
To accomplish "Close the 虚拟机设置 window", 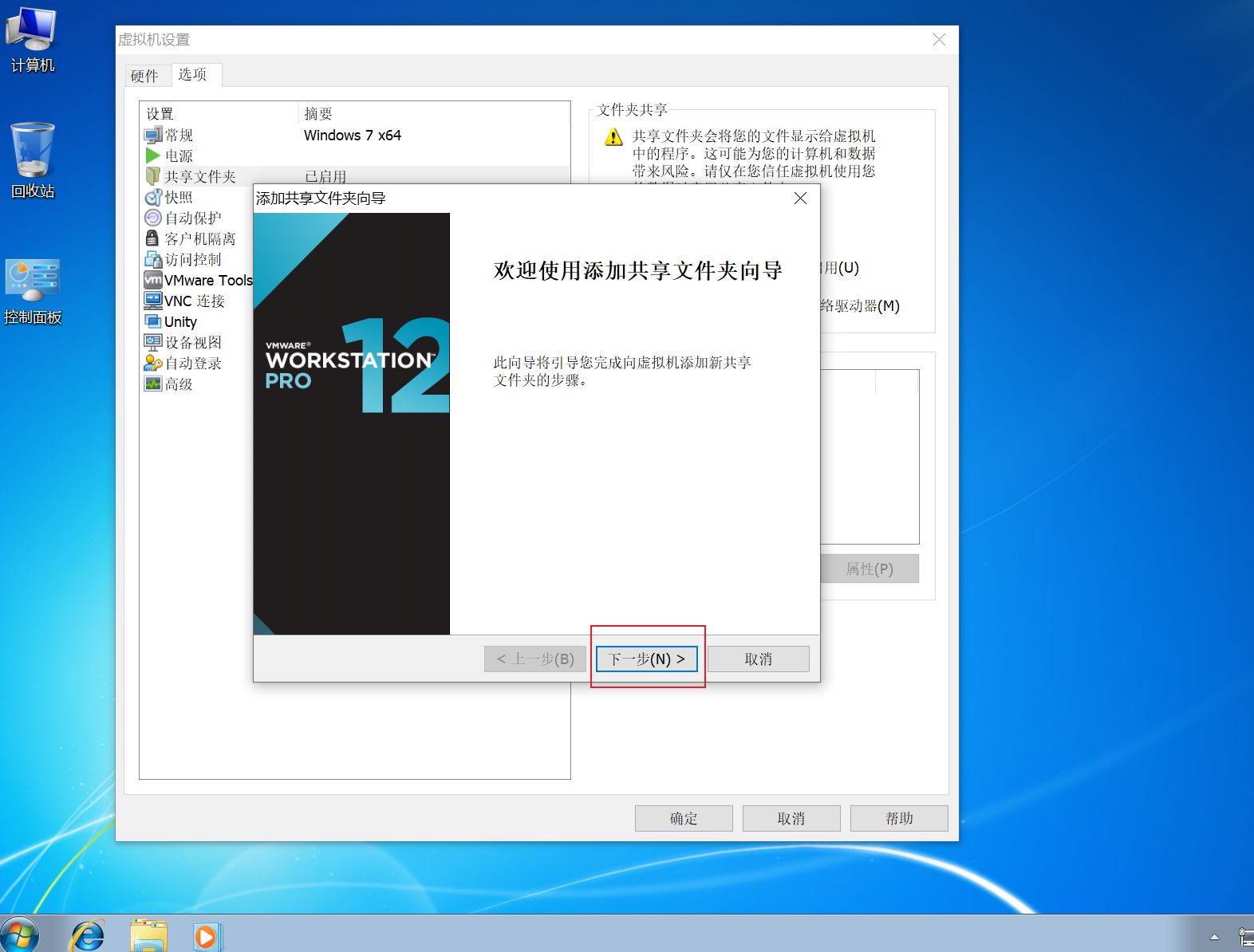I will coord(939,40).
